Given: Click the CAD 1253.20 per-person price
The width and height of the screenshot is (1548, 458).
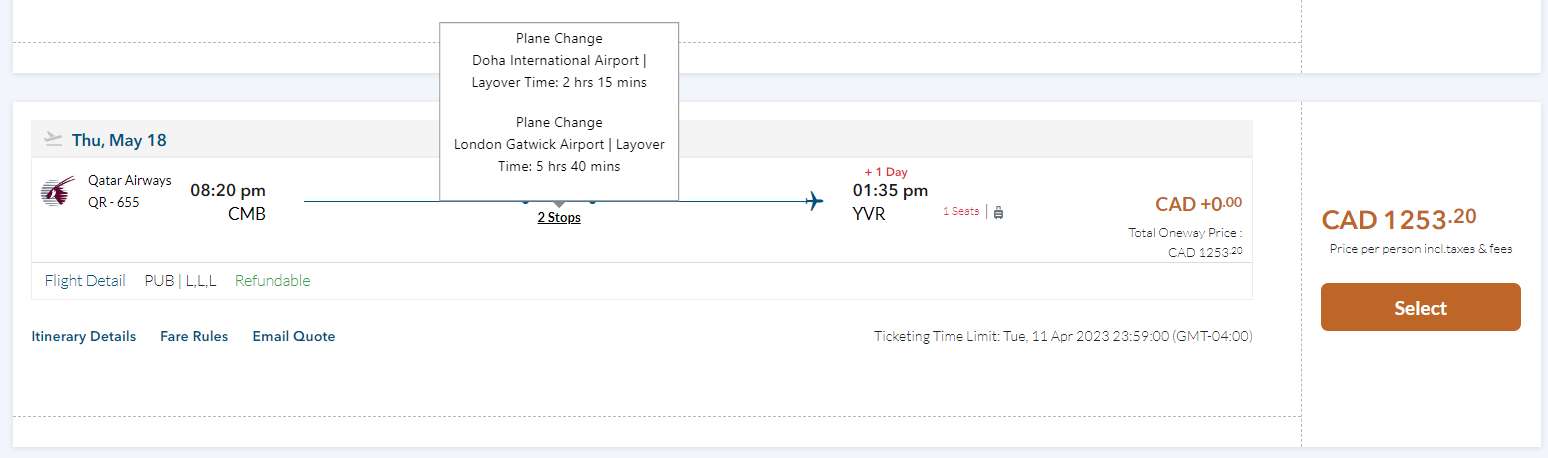Looking at the screenshot, I should 1398,219.
